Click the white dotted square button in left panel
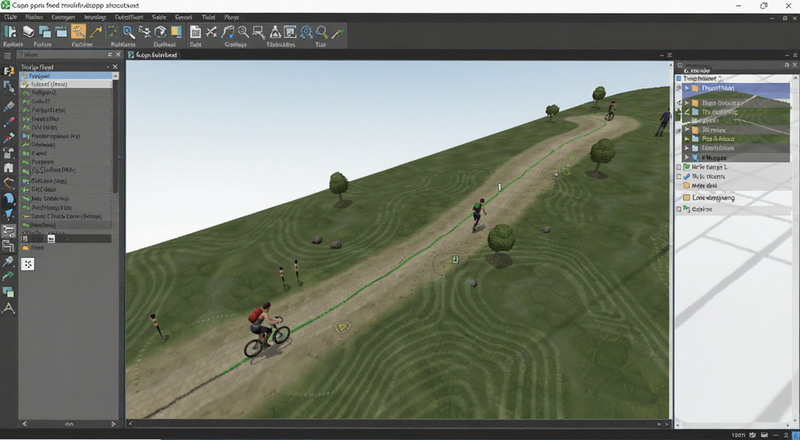The width and height of the screenshot is (800, 440). [28, 264]
